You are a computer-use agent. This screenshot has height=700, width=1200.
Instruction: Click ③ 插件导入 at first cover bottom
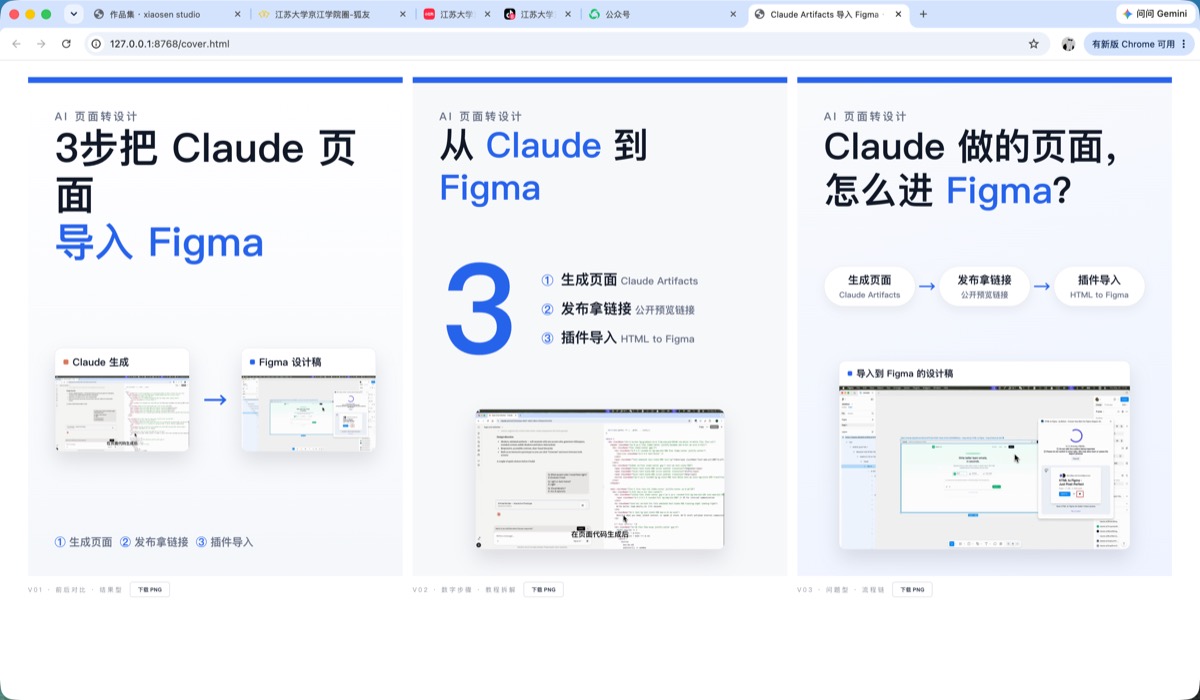(x=224, y=542)
